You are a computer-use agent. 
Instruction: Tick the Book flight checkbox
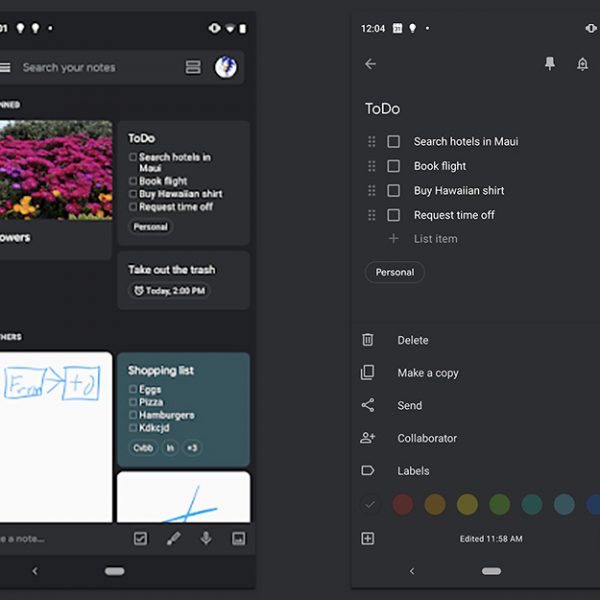click(394, 166)
